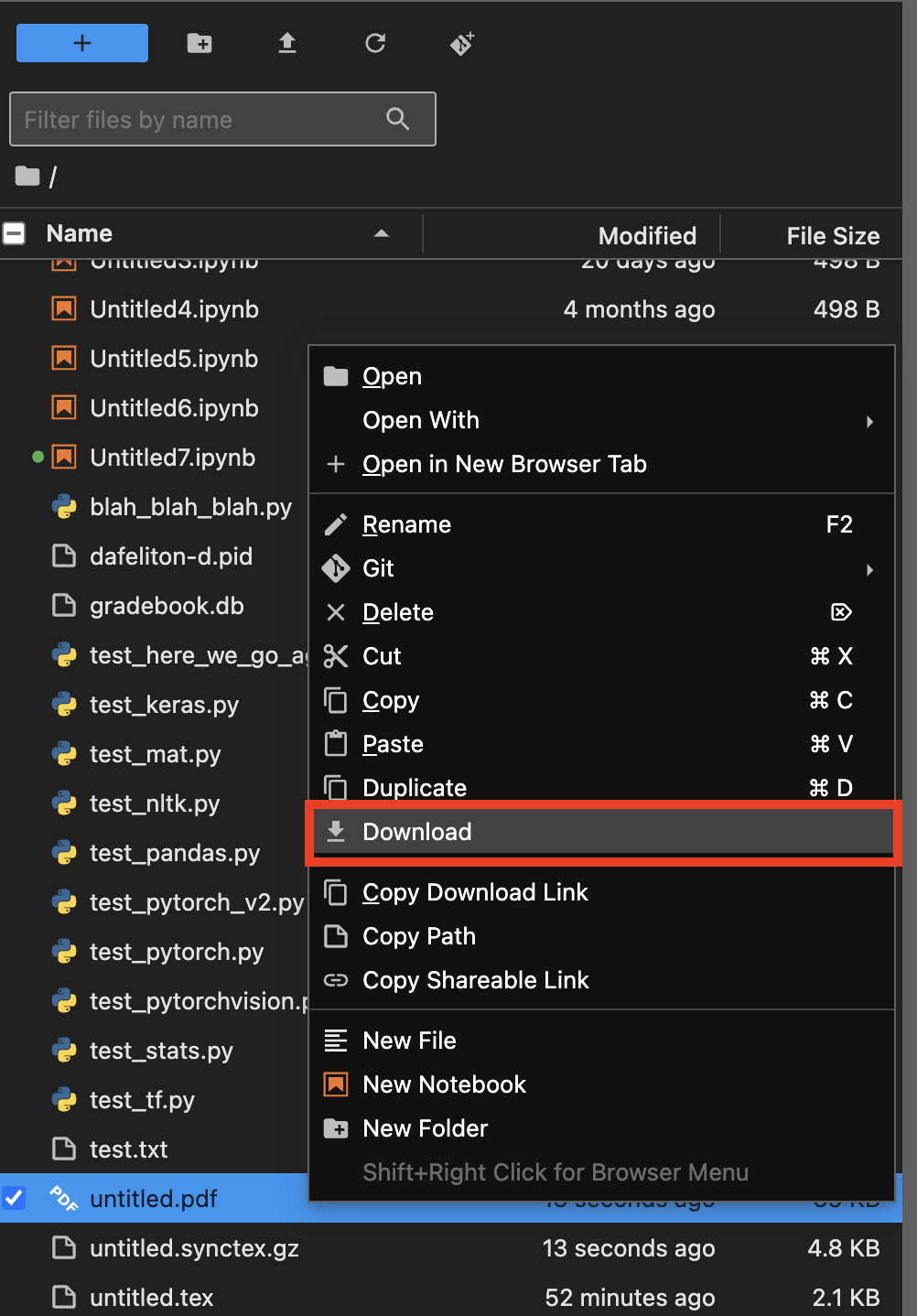Click the Git clone toolbar icon
This screenshot has width=917, height=1316.
462,43
